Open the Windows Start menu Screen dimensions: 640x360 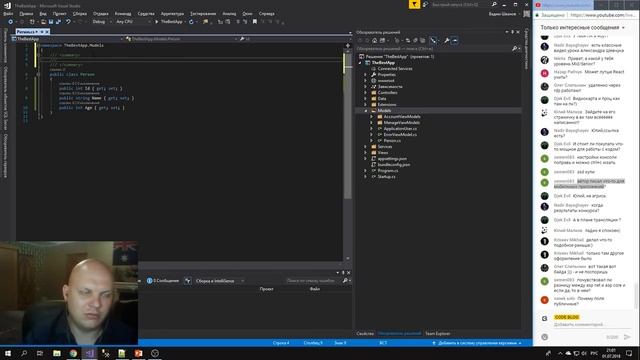pos(8,353)
